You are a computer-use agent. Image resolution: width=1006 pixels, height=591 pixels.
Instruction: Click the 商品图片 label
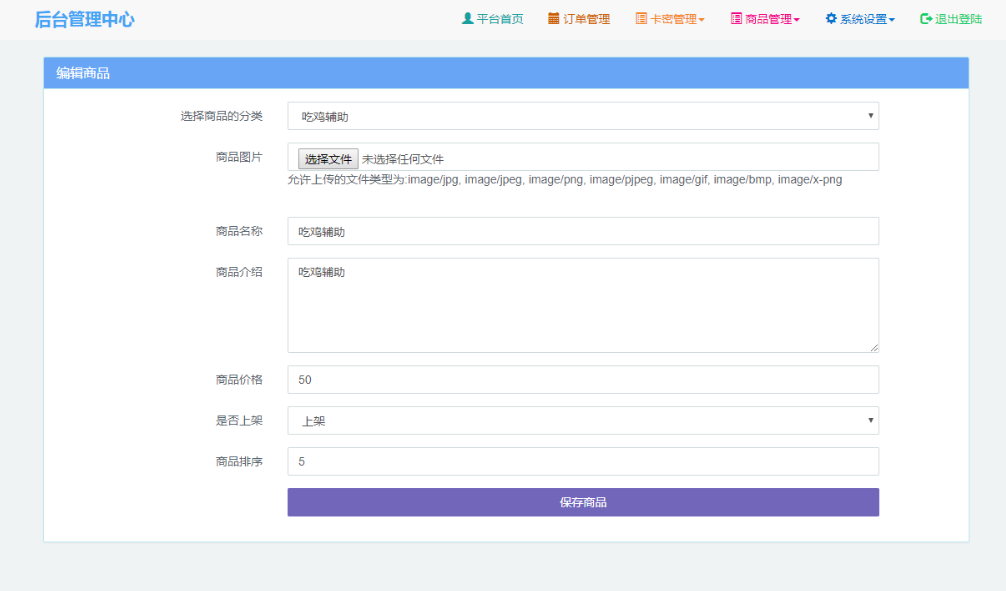coord(239,157)
